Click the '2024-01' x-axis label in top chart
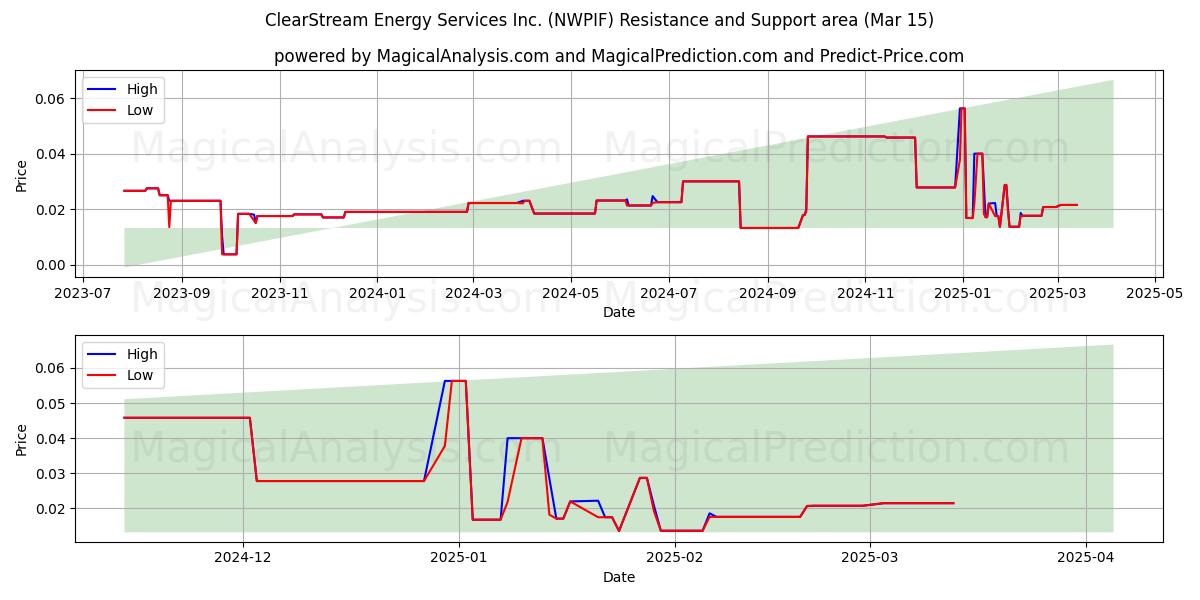 coord(377,295)
